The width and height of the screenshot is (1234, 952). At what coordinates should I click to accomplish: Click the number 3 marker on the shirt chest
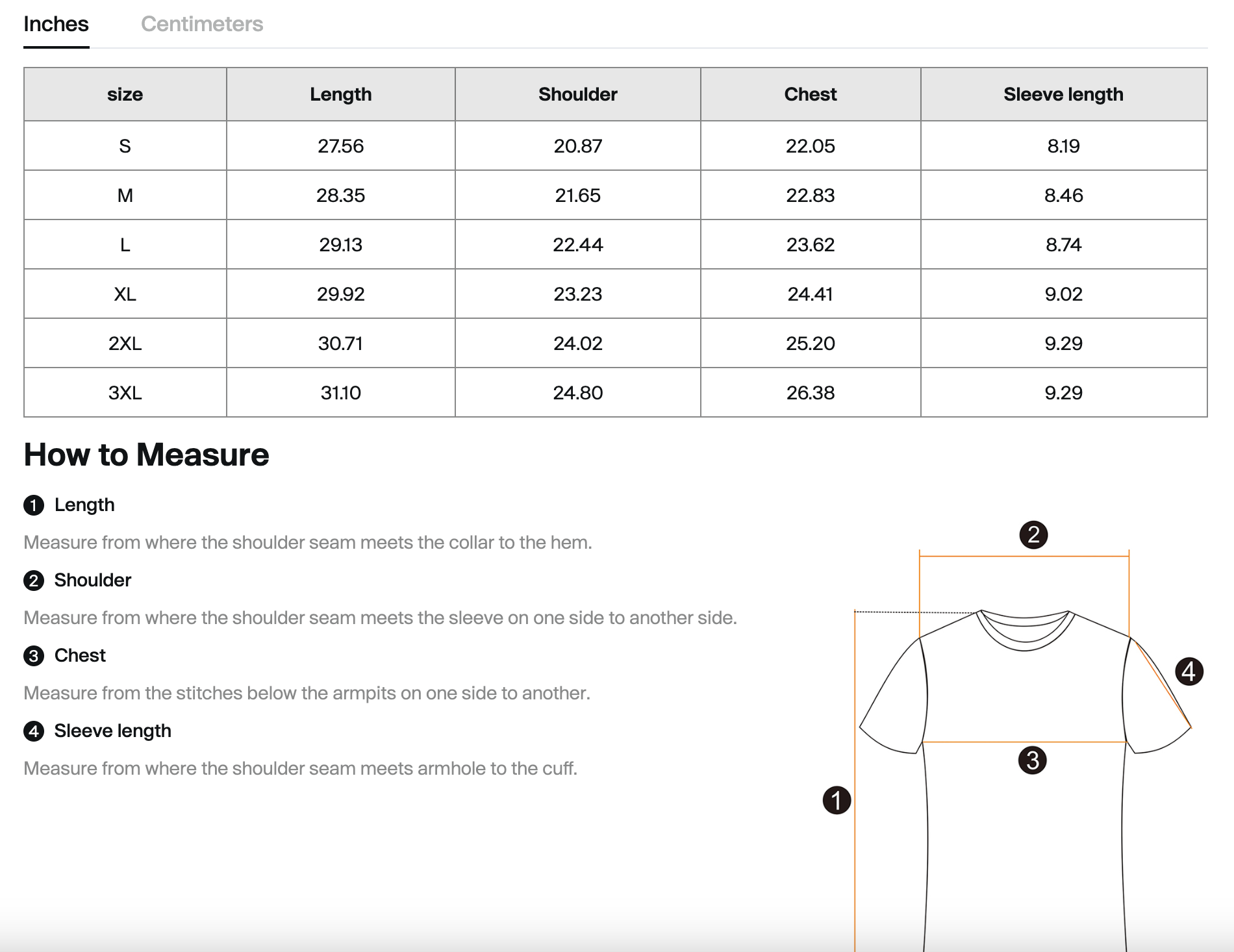pyautogui.click(x=1032, y=760)
